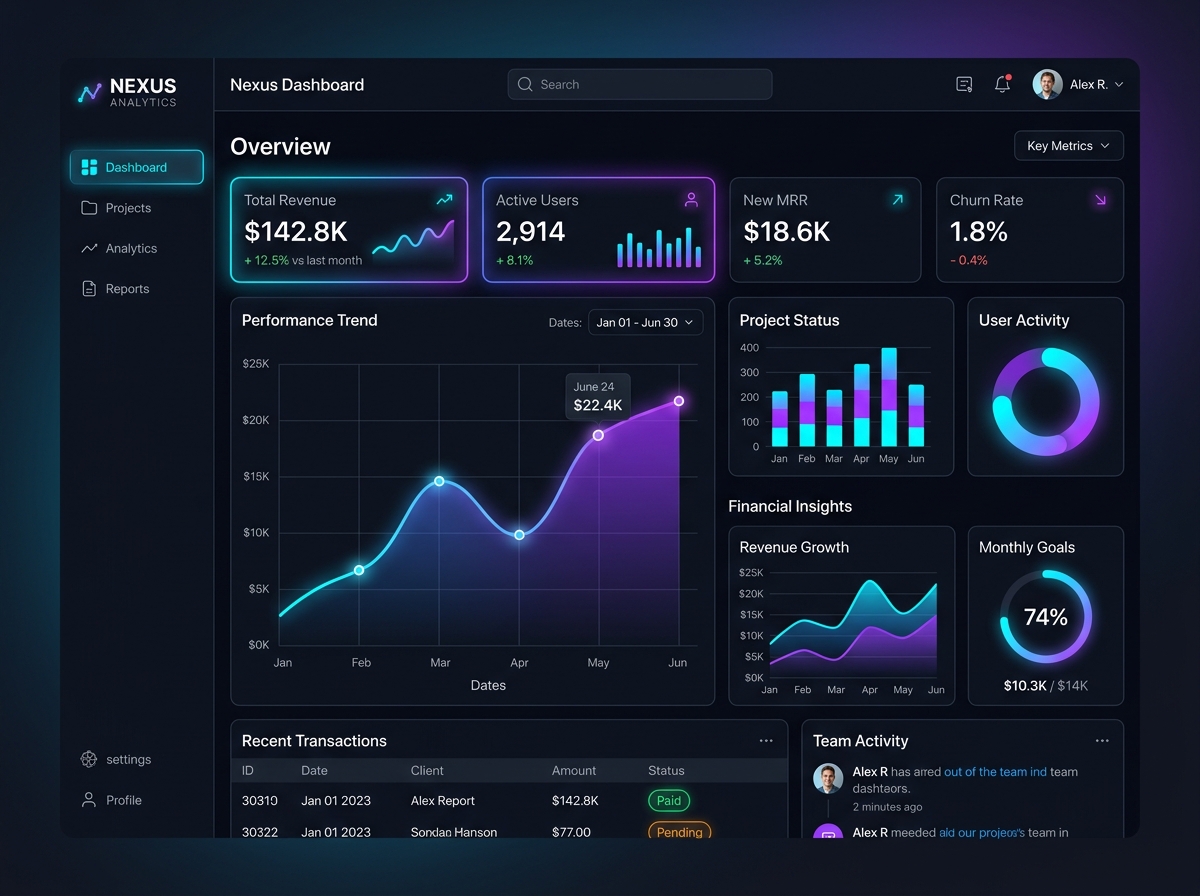The image size is (1200, 896).
Task: Click the May bar in Project Status
Action: [x=889, y=397]
